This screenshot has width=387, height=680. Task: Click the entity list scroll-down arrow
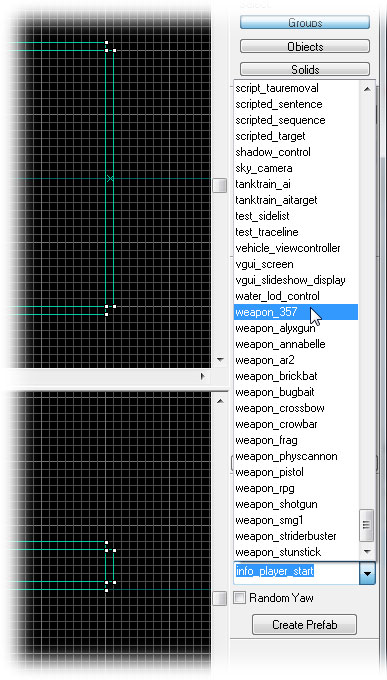click(367, 552)
